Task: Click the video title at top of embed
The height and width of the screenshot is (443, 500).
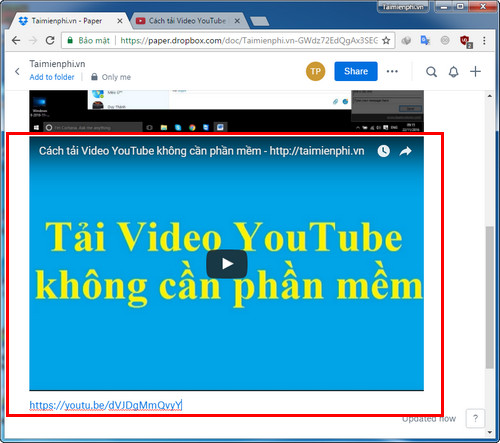Action: pyautogui.click(x=202, y=151)
